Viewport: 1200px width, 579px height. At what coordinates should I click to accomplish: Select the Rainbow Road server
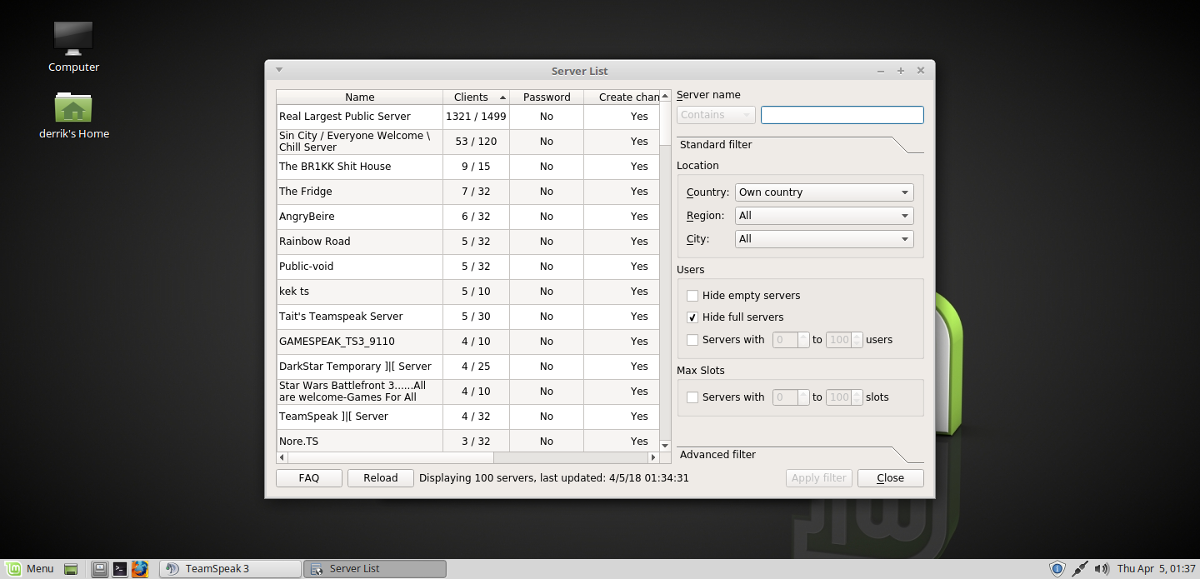[468, 242]
